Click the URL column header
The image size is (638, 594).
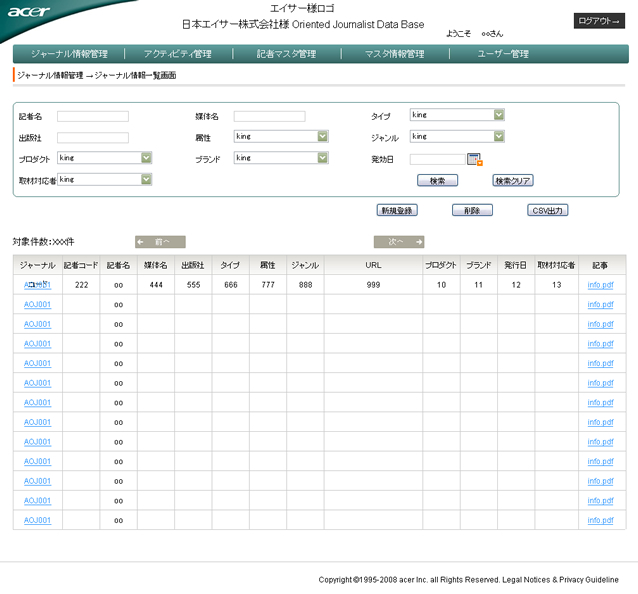click(373, 265)
